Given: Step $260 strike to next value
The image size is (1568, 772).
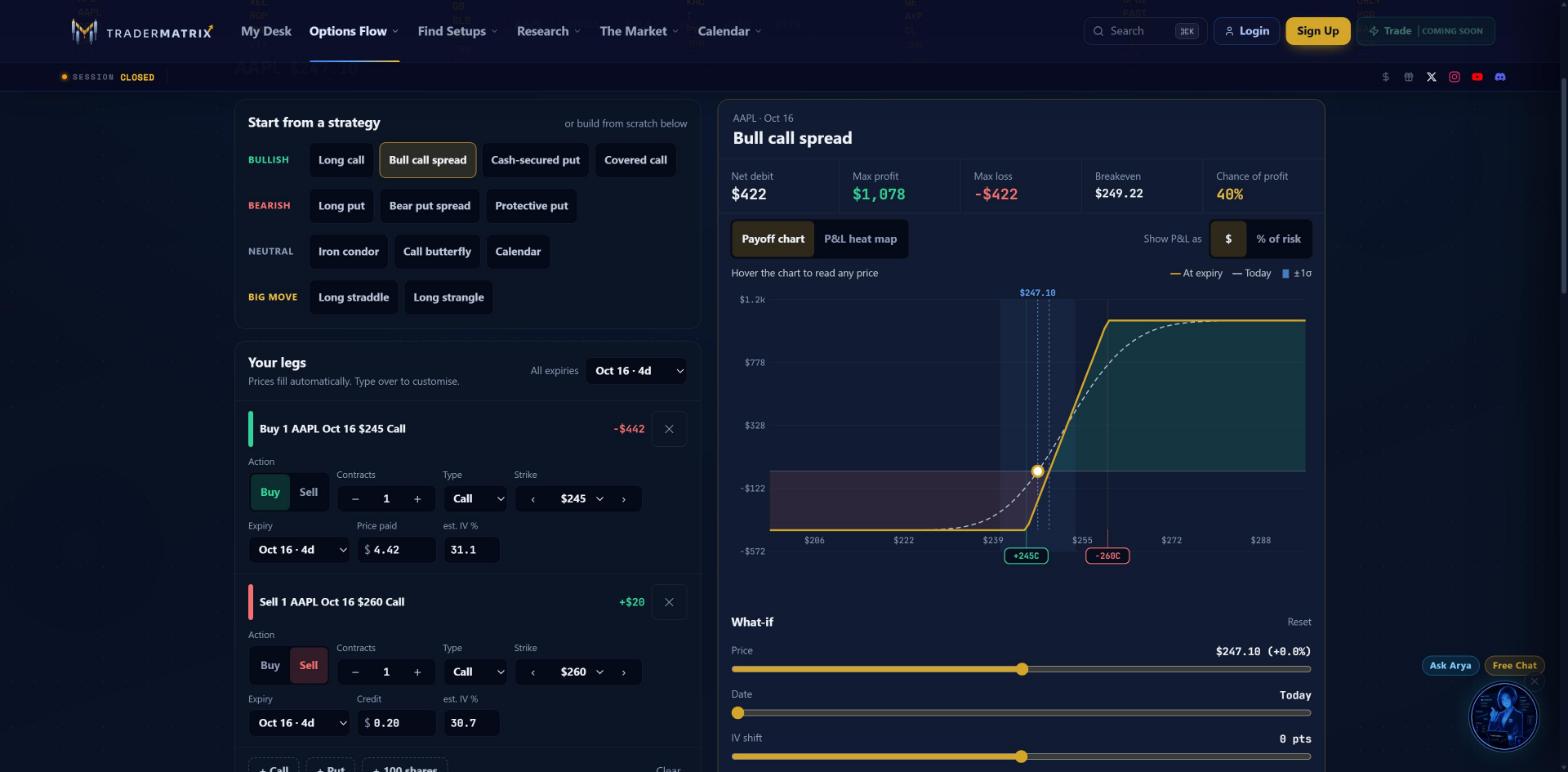Looking at the screenshot, I should click(624, 672).
